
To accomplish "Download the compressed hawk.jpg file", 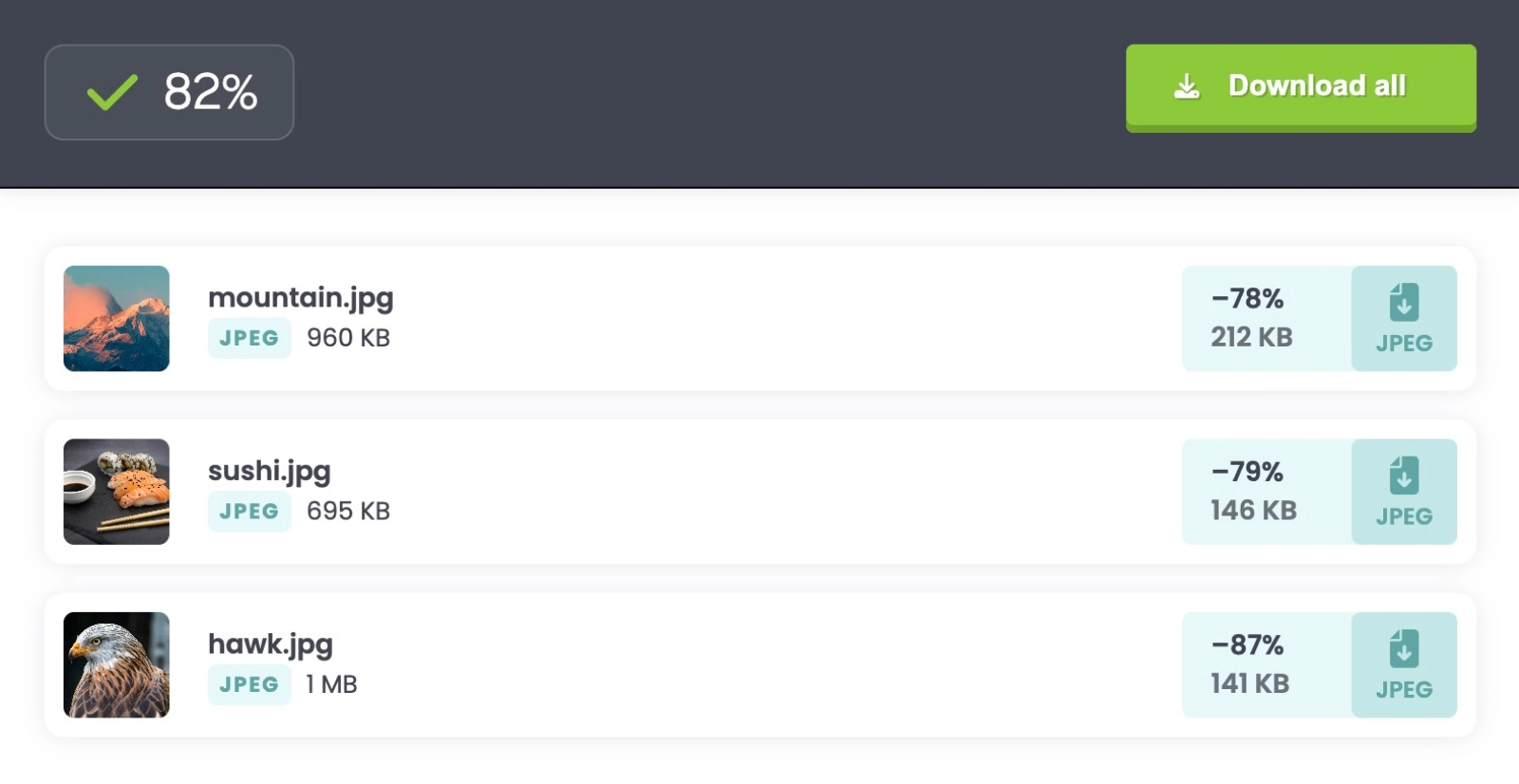I will tap(1403, 664).
